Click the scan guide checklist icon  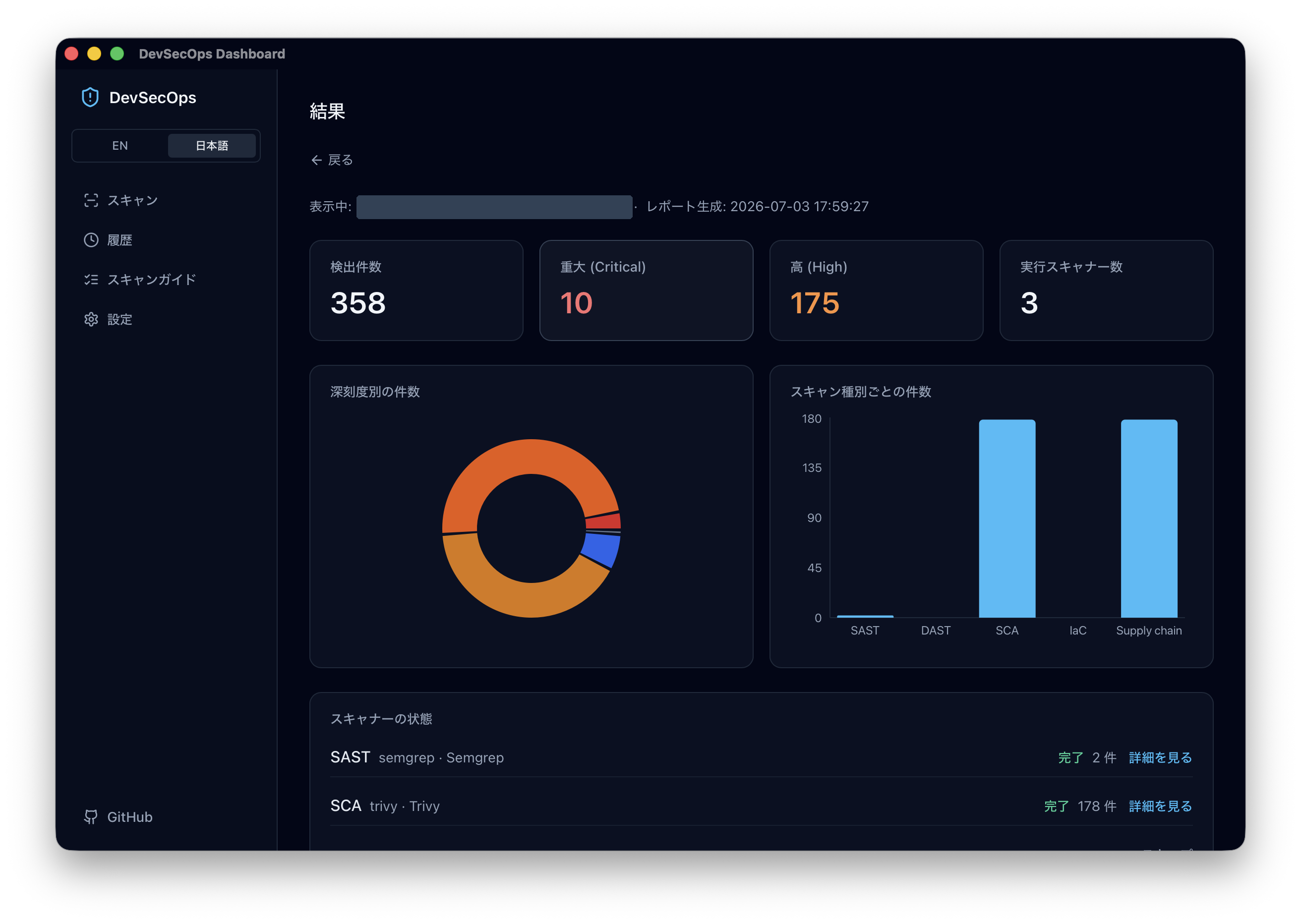coord(91,280)
